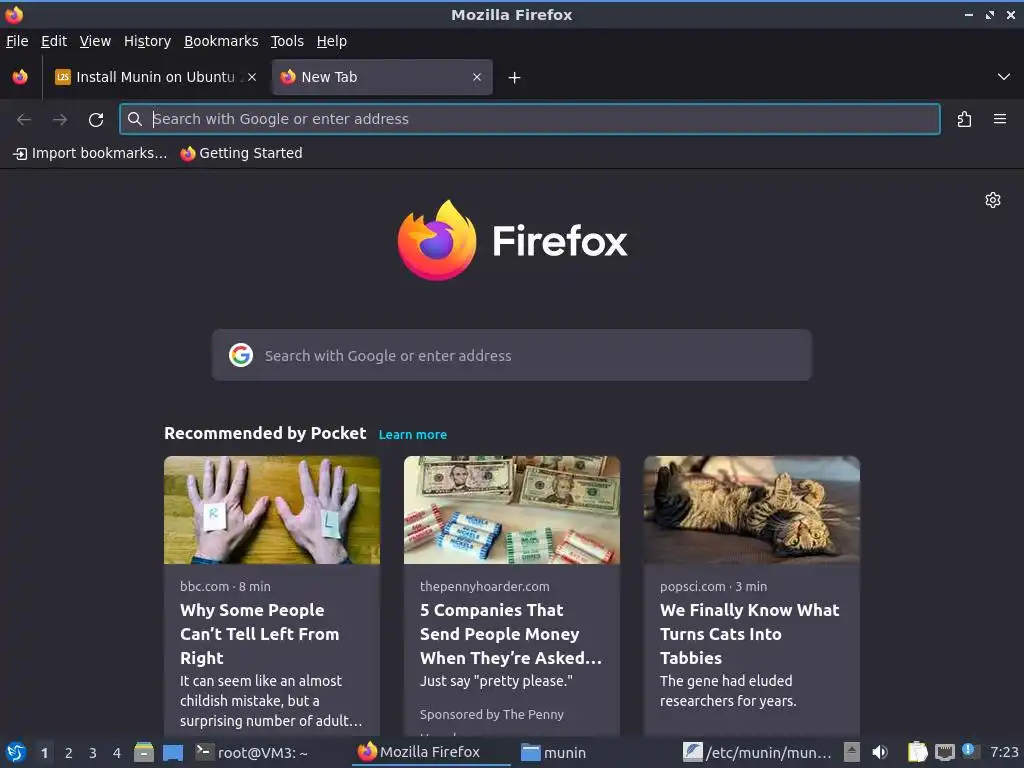Image resolution: width=1024 pixels, height=768 pixels.
Task: Open the Edit menu
Action: click(x=54, y=41)
